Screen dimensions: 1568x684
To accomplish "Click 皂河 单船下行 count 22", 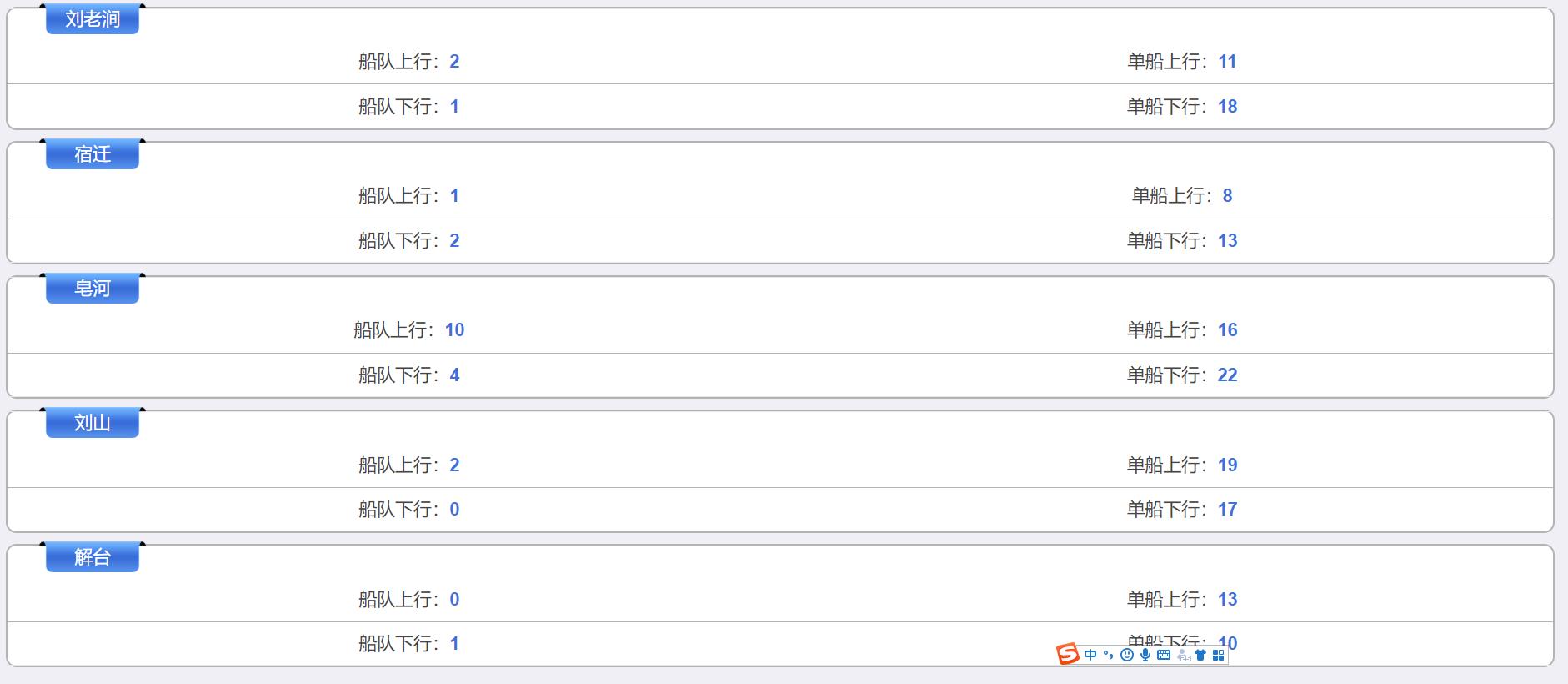I will (x=1227, y=375).
